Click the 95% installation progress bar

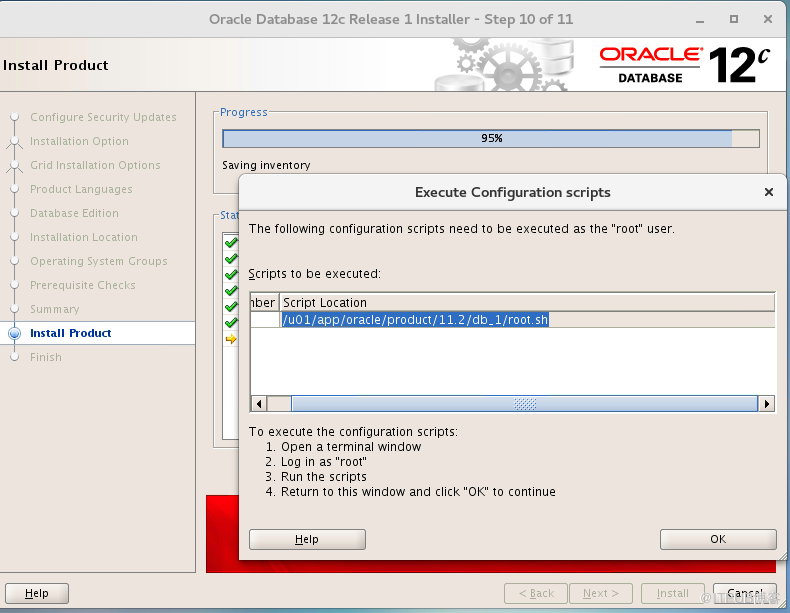coord(491,139)
